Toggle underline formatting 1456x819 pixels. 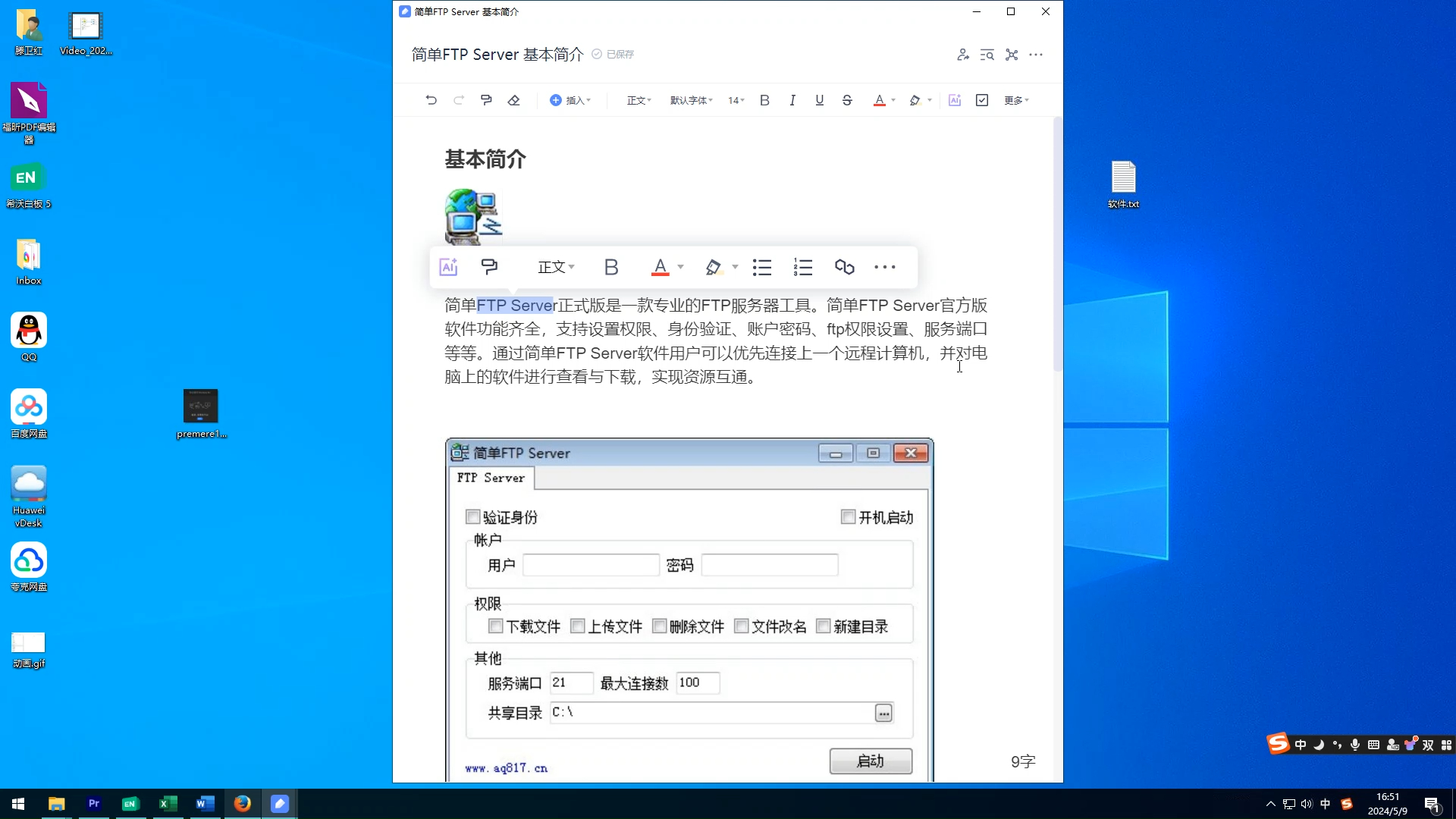pyautogui.click(x=820, y=100)
